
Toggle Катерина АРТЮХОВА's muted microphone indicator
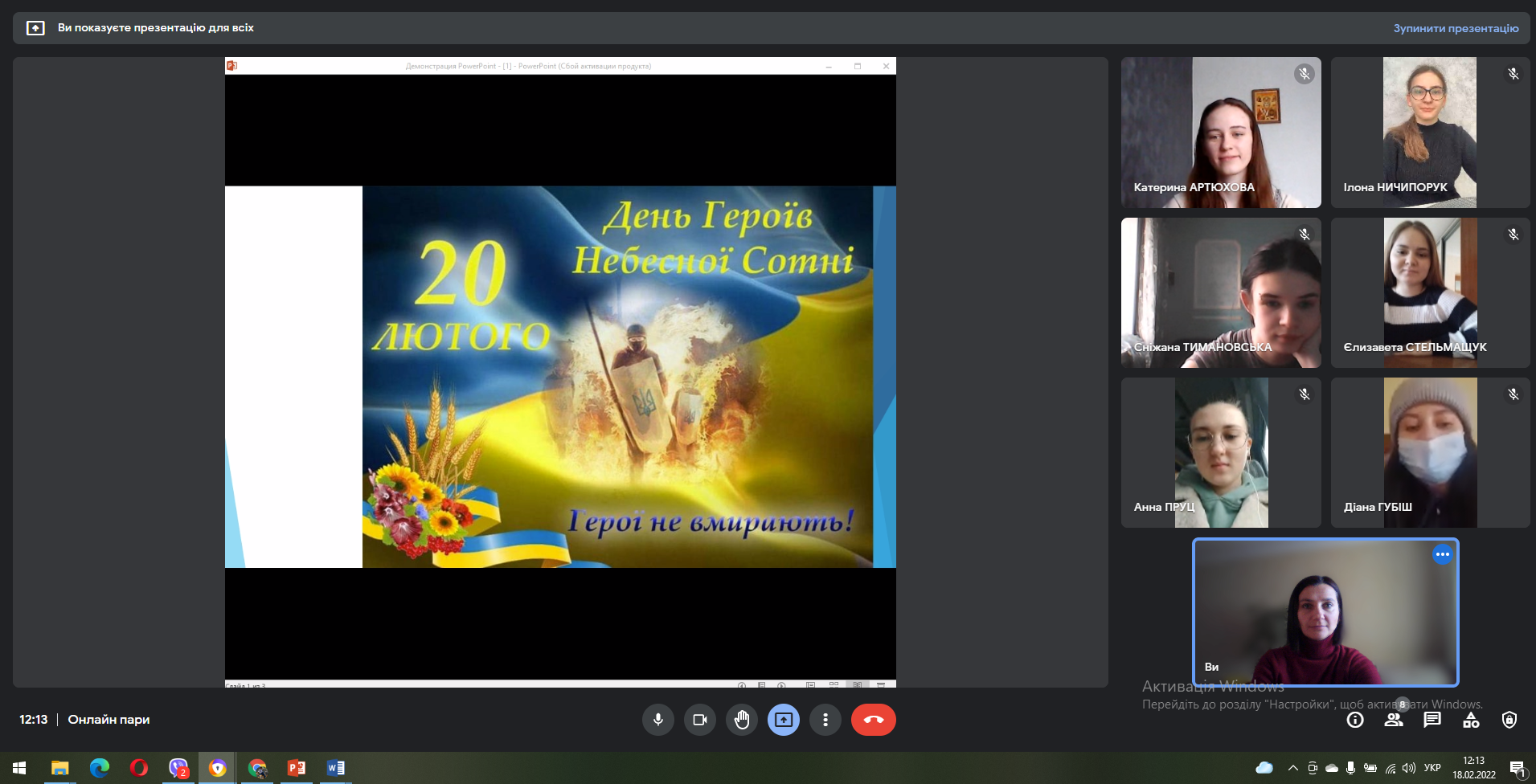click(x=1304, y=74)
